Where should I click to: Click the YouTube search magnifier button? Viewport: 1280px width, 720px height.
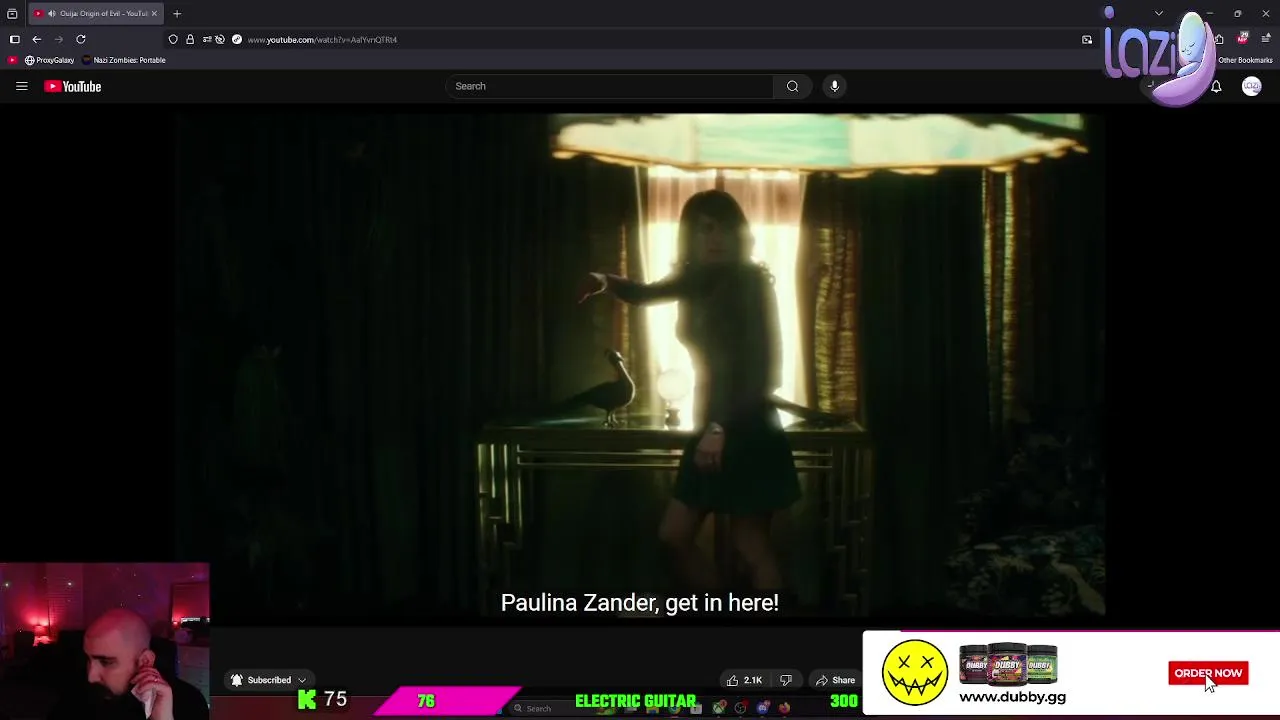coord(792,86)
